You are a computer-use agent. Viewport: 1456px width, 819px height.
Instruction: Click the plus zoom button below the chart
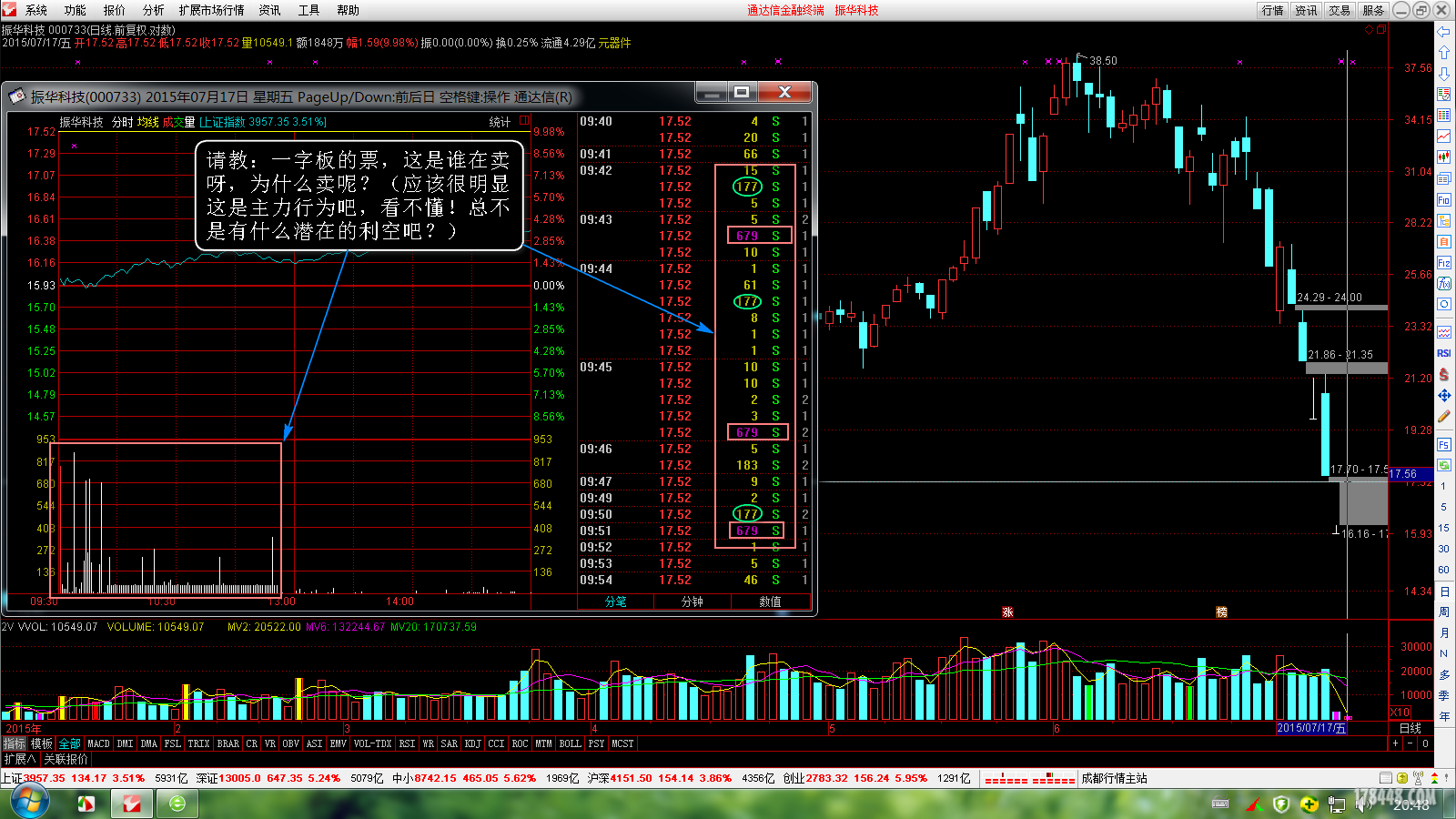point(1395,743)
